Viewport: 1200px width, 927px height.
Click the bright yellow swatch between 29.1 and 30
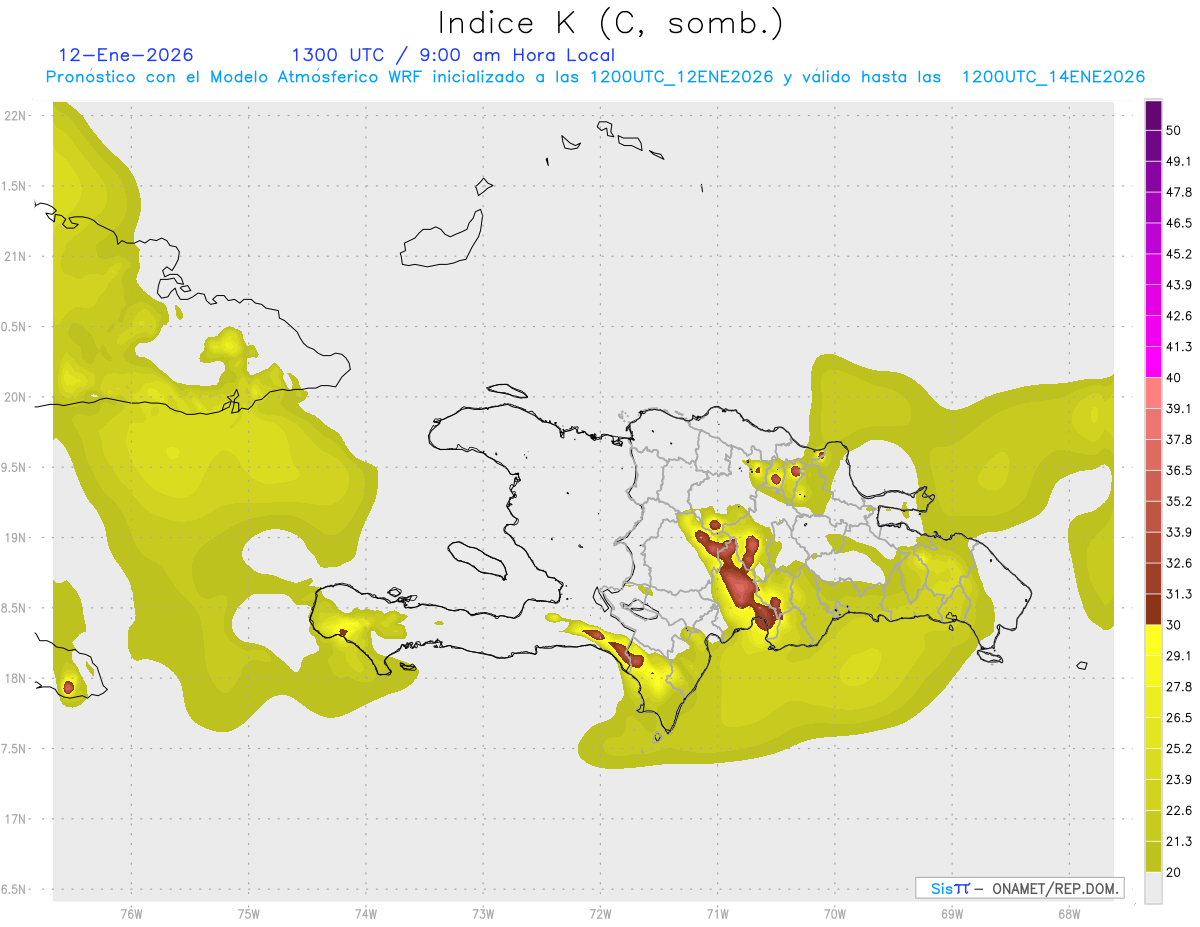click(1154, 641)
